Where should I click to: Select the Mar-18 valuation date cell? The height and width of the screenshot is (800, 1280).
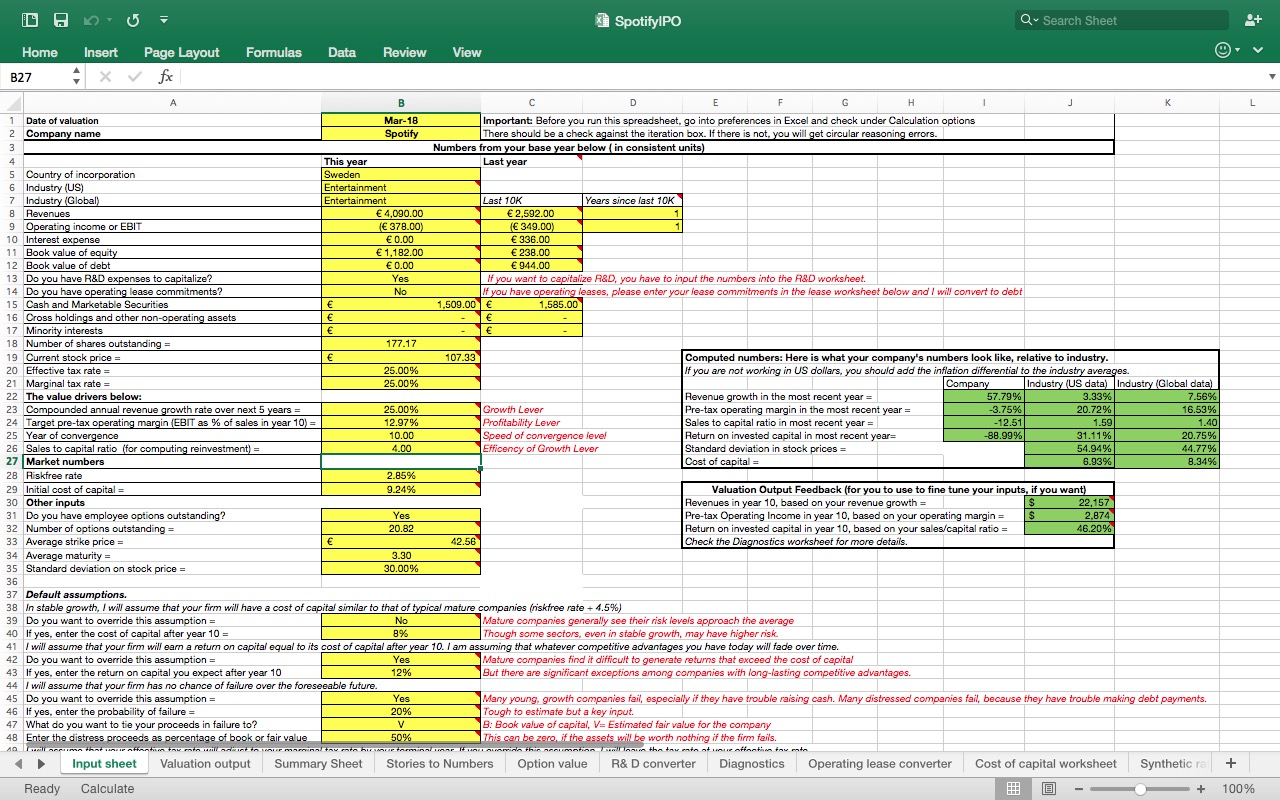pyautogui.click(x=401, y=120)
